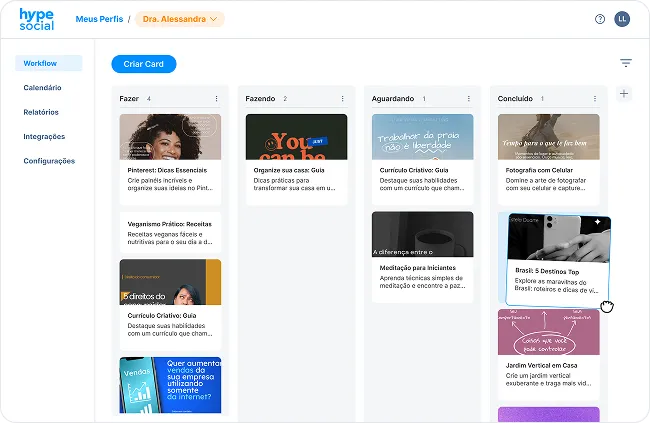Image resolution: width=650 pixels, height=423 pixels.
Task: Click Currículo Criativo: Guia title in Aguardando
Action: tap(414, 170)
